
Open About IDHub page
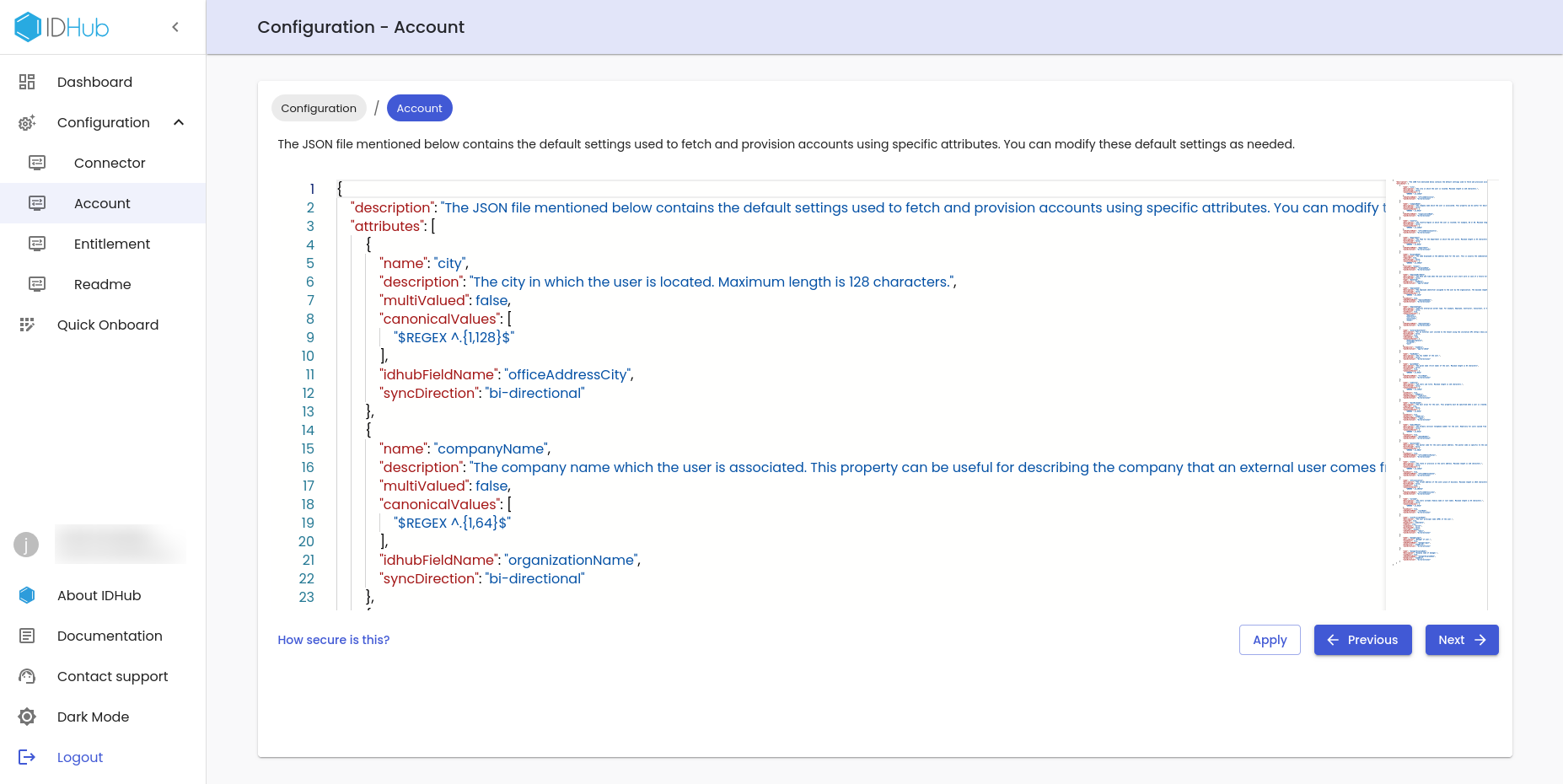[99, 595]
